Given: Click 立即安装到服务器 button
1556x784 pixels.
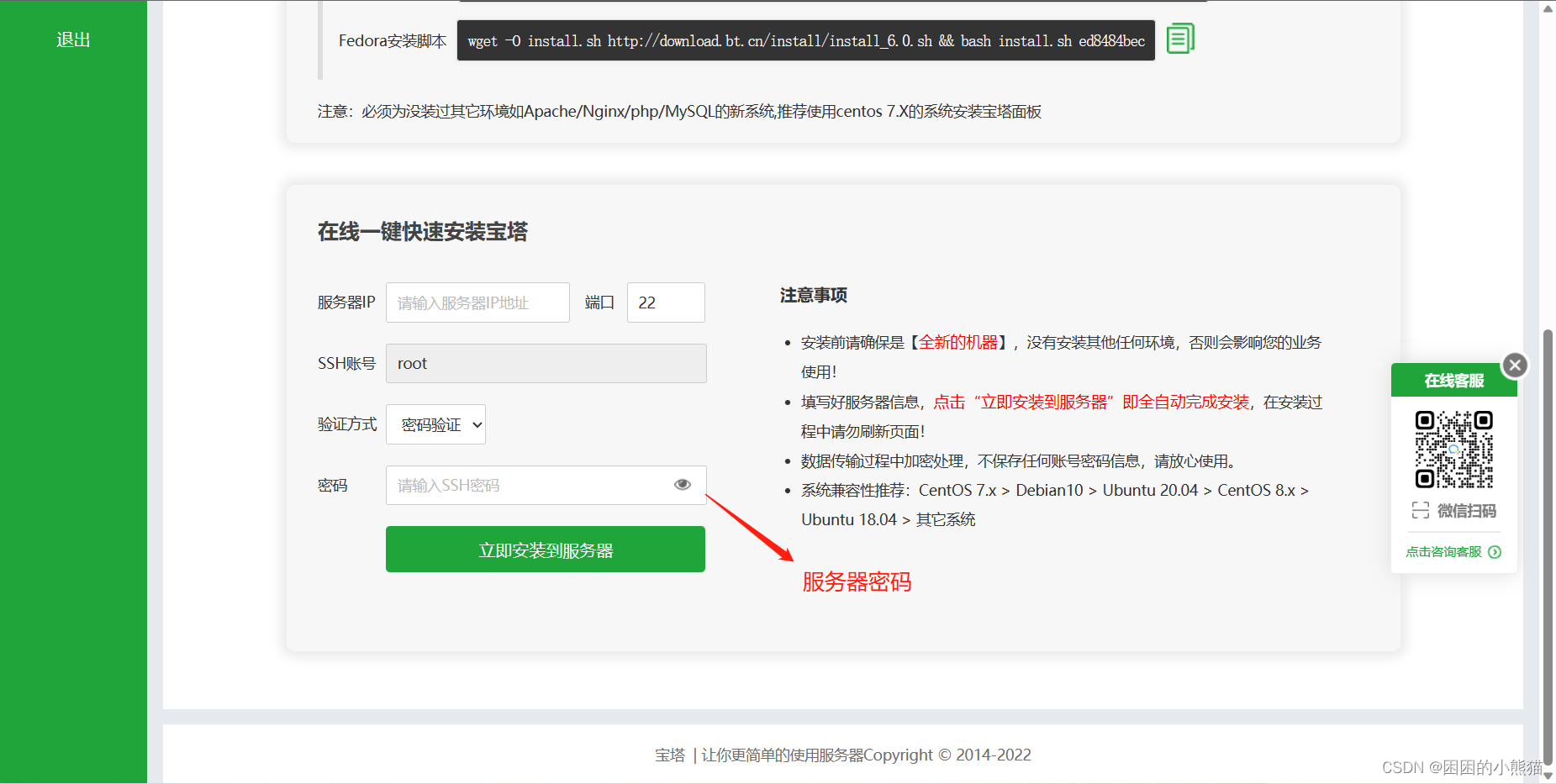Looking at the screenshot, I should (546, 550).
